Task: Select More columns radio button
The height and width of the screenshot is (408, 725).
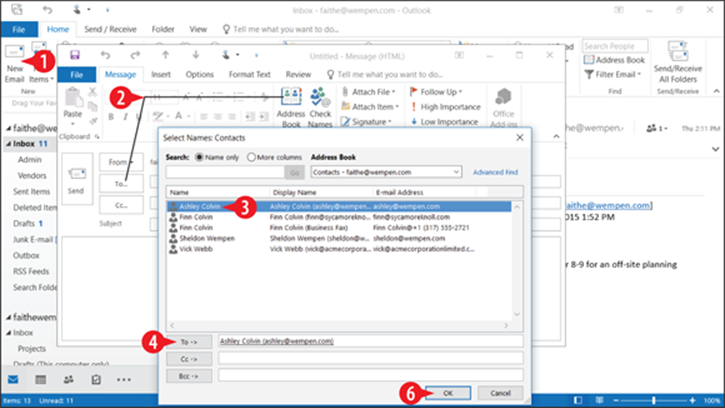Action: [x=251, y=157]
